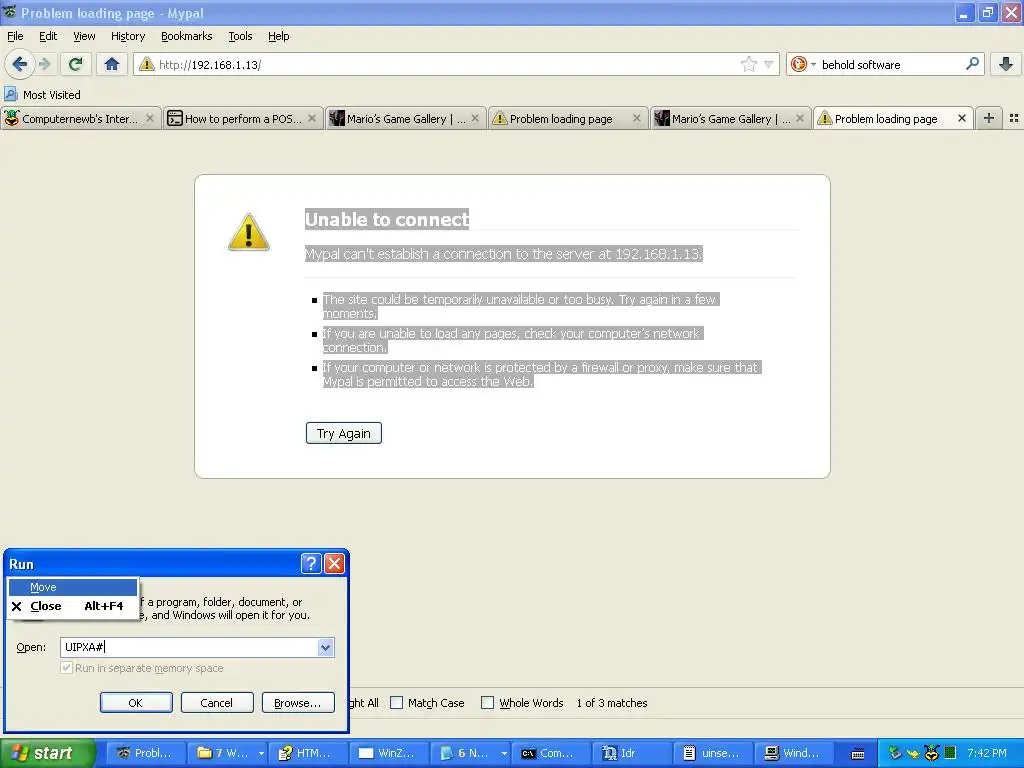Viewport: 1024px width, 768px height.
Task: Choose Close in the Run system menu
Action: tap(73, 606)
